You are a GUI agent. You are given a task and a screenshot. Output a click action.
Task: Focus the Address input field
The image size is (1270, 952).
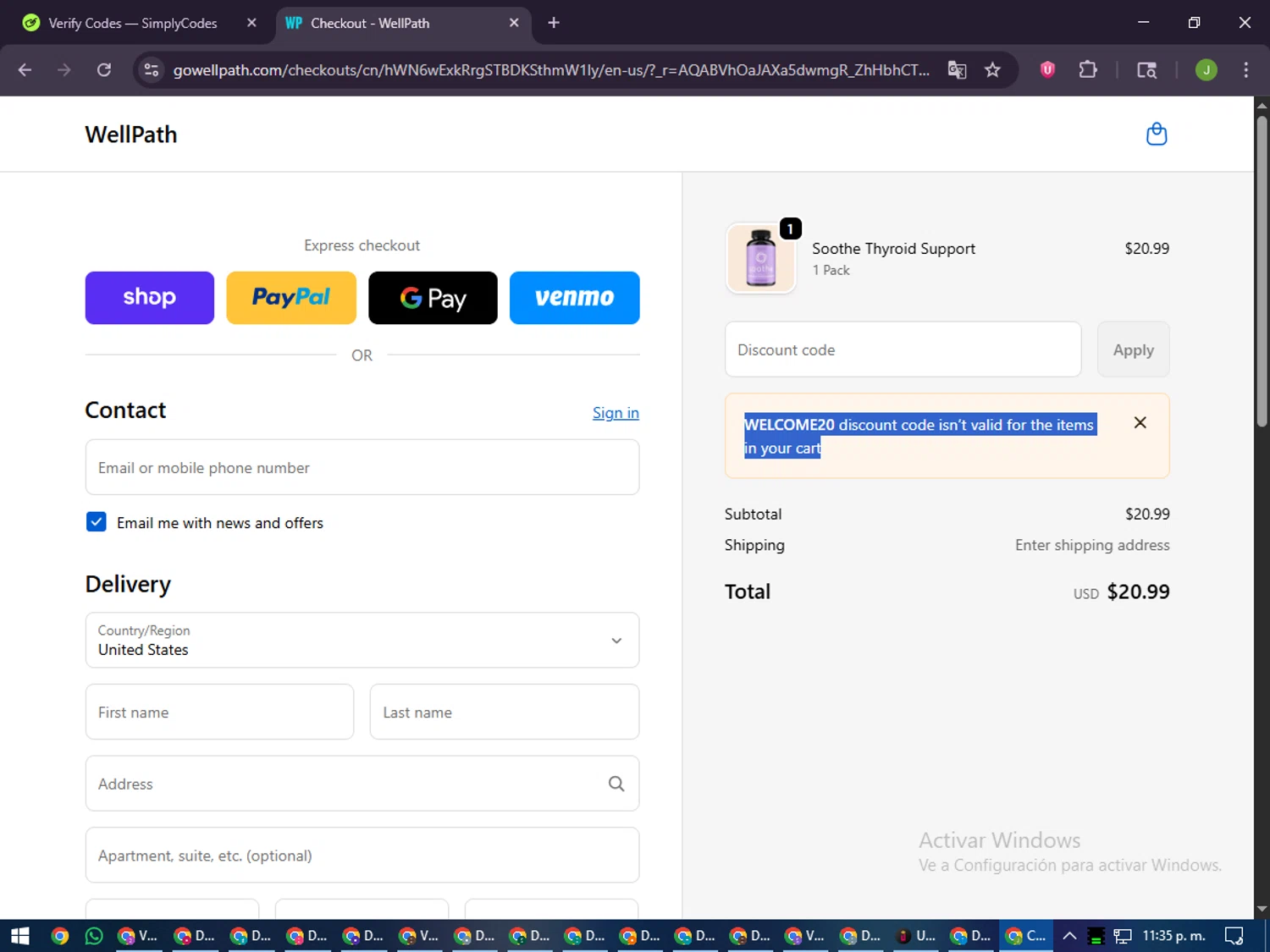pos(362,784)
